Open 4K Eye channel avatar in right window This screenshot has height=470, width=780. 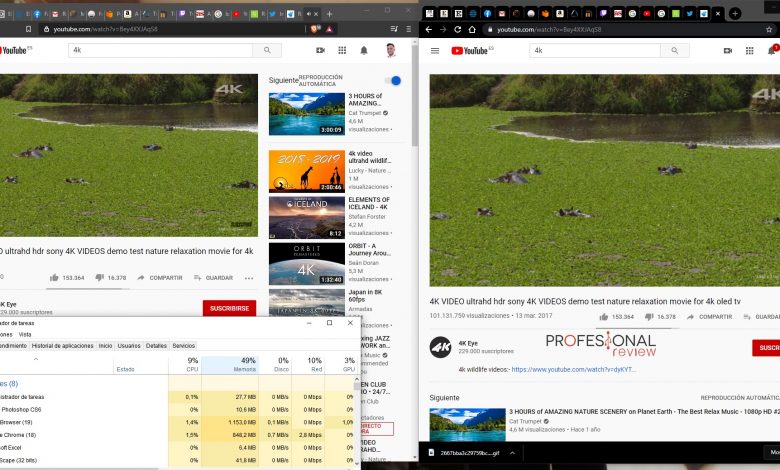[x=441, y=347]
